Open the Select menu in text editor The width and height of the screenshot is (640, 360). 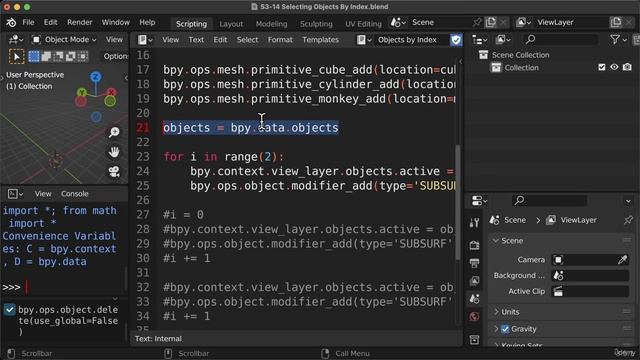pos(247,40)
